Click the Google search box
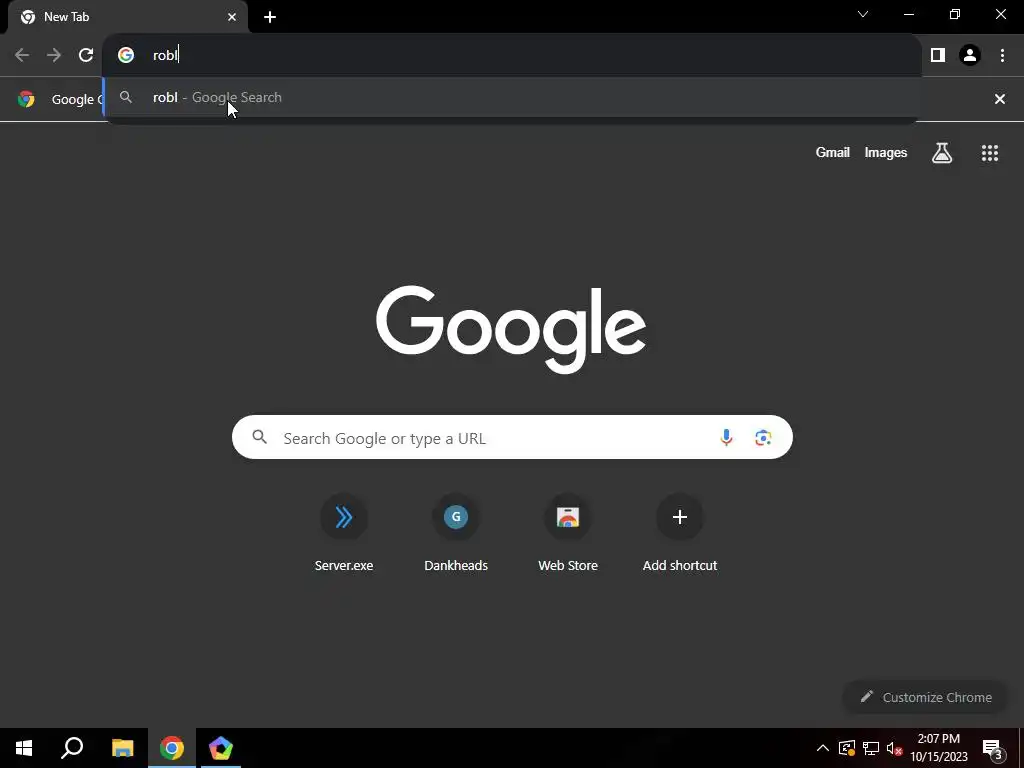The image size is (1024, 768). click(x=512, y=437)
